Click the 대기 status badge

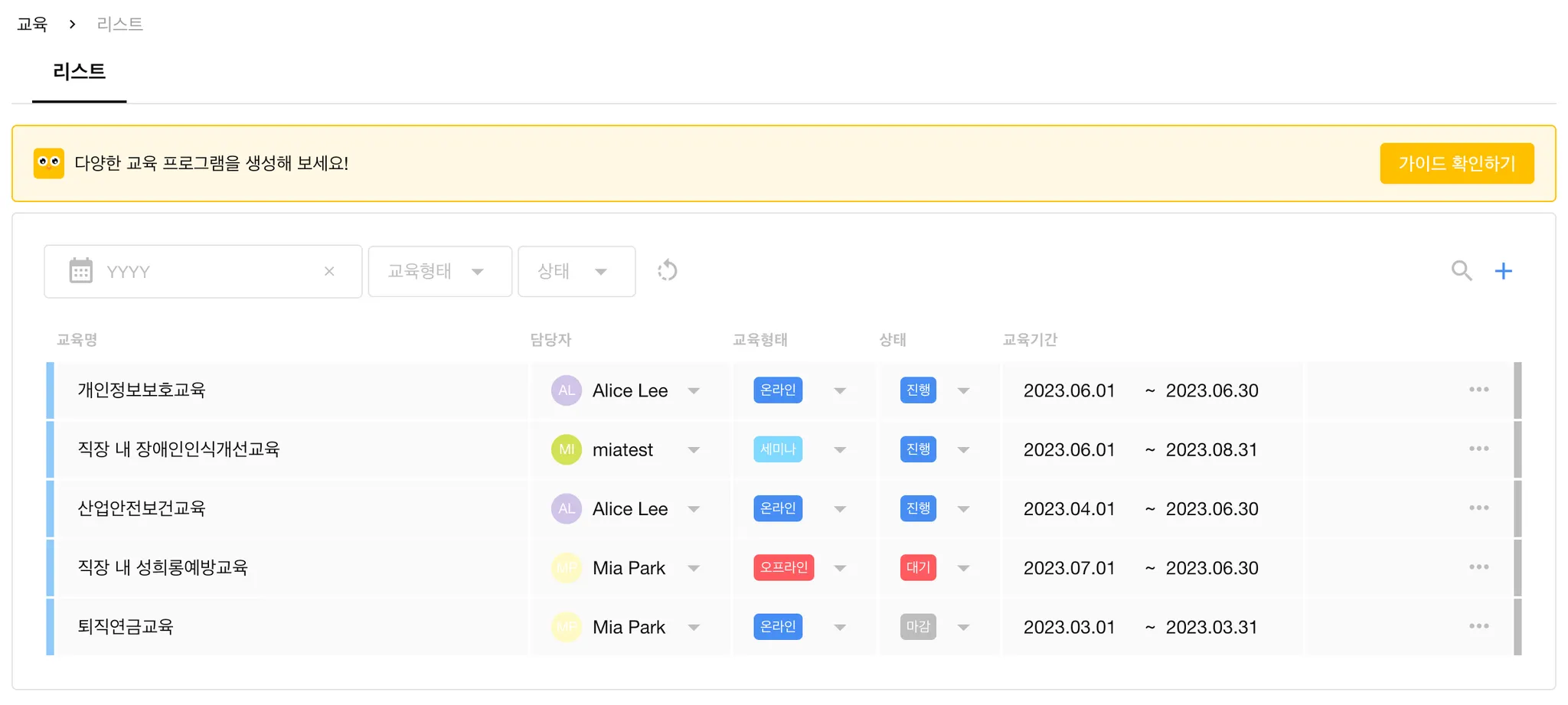pyautogui.click(x=918, y=567)
